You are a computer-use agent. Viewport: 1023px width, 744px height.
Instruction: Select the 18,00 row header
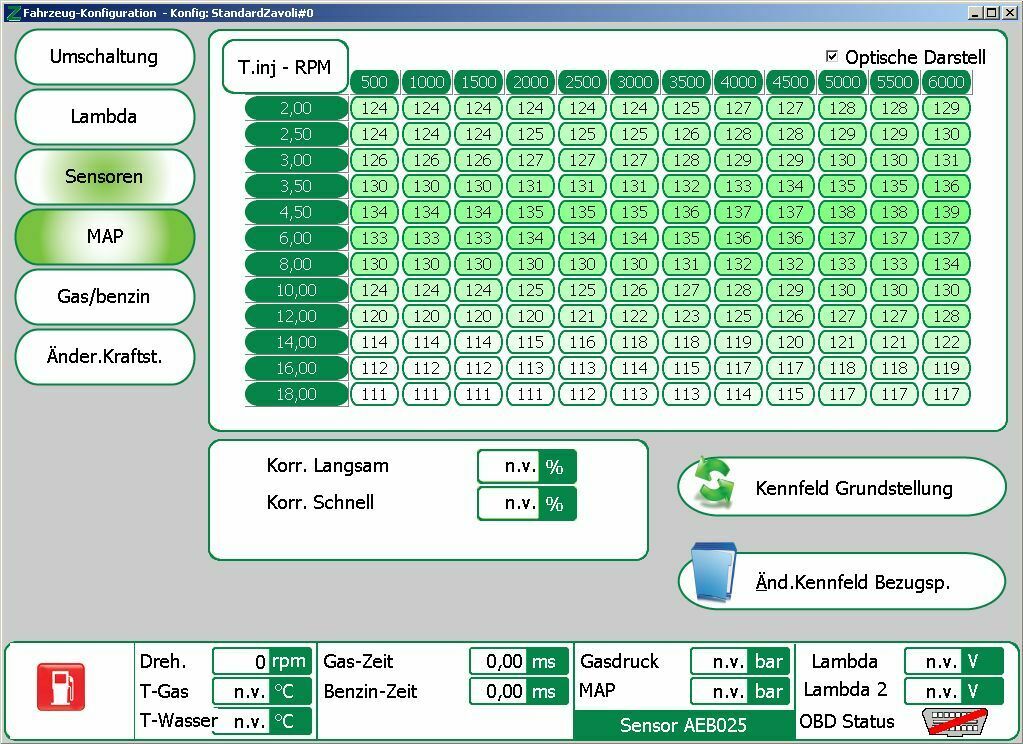296,394
